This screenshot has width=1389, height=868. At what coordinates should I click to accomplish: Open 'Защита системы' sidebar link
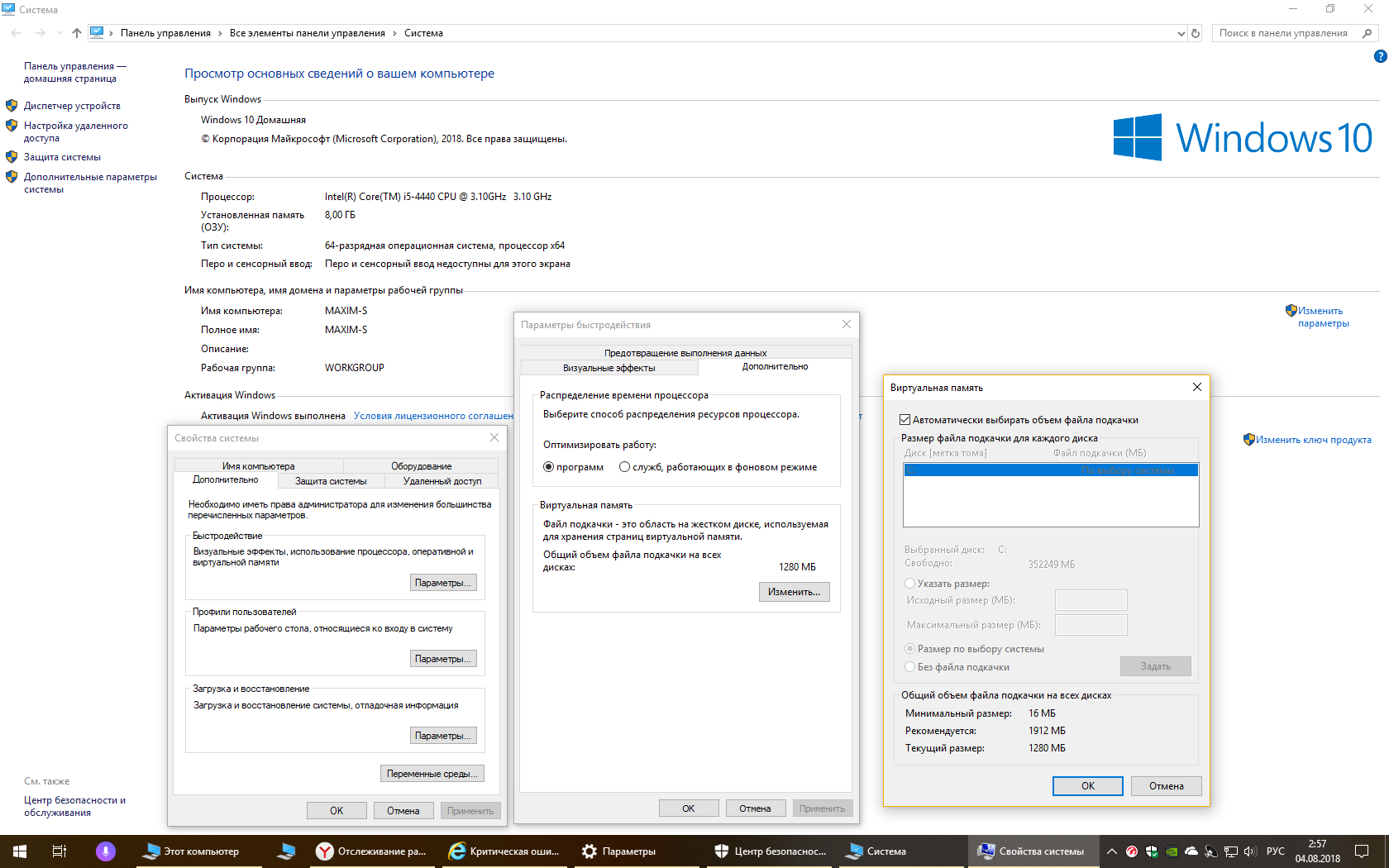tap(62, 157)
